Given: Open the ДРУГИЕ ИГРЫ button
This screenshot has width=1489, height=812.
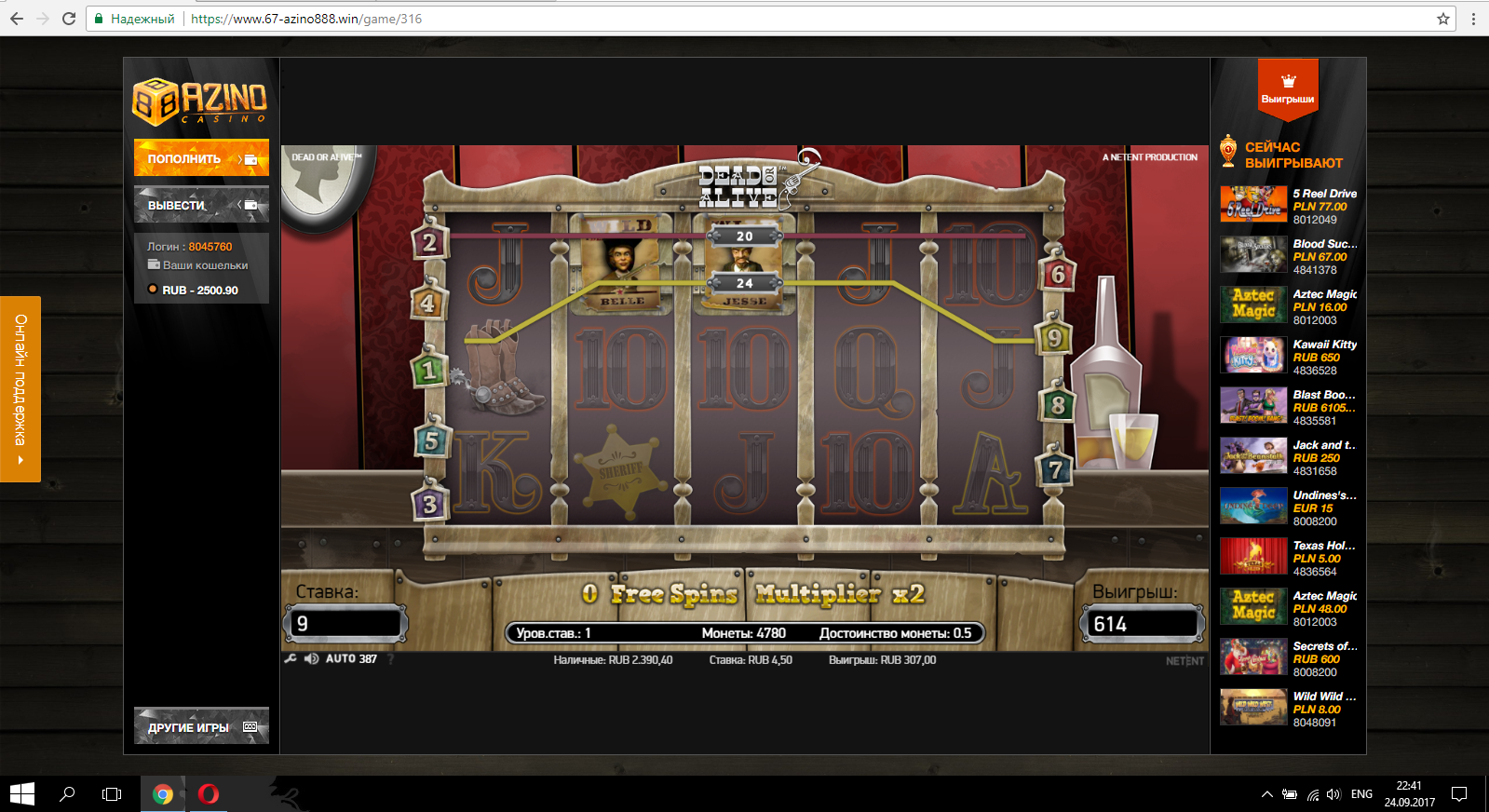Looking at the screenshot, I should click(x=201, y=726).
